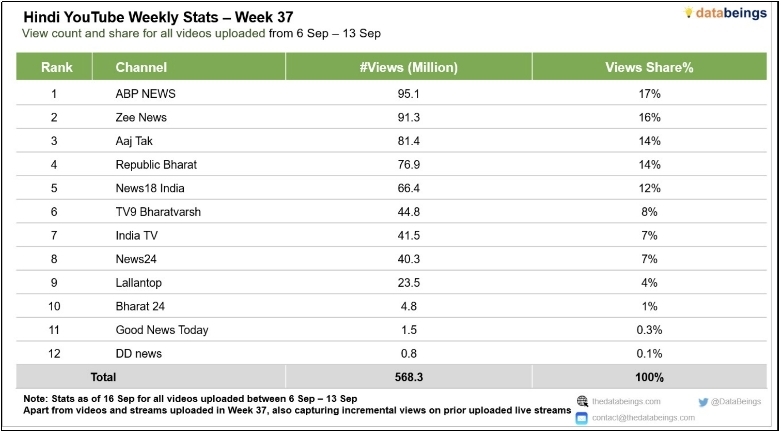The image size is (781, 432).
Task: Click the databeings lightbulb logo icon
Action: click(x=689, y=13)
